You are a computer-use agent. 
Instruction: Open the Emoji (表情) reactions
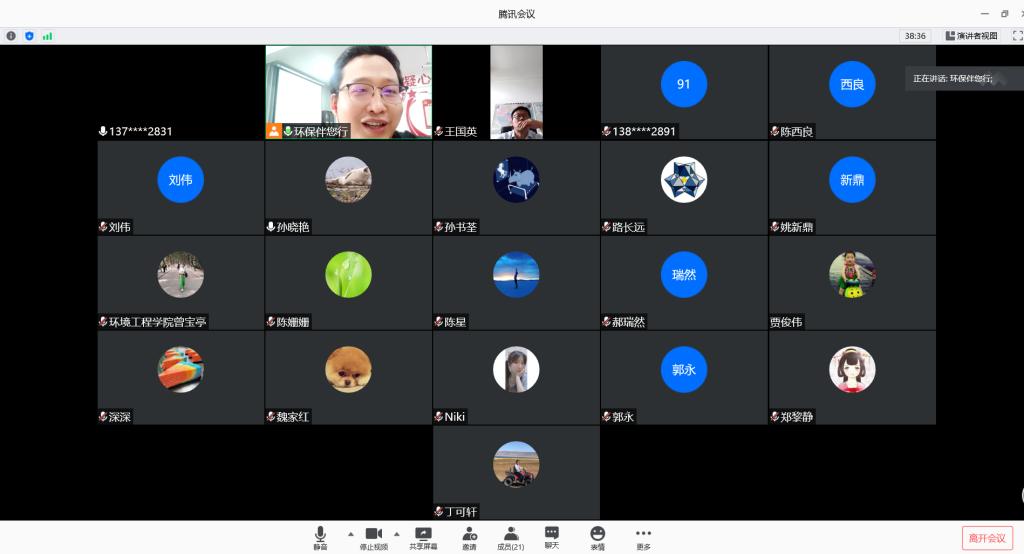(x=597, y=535)
